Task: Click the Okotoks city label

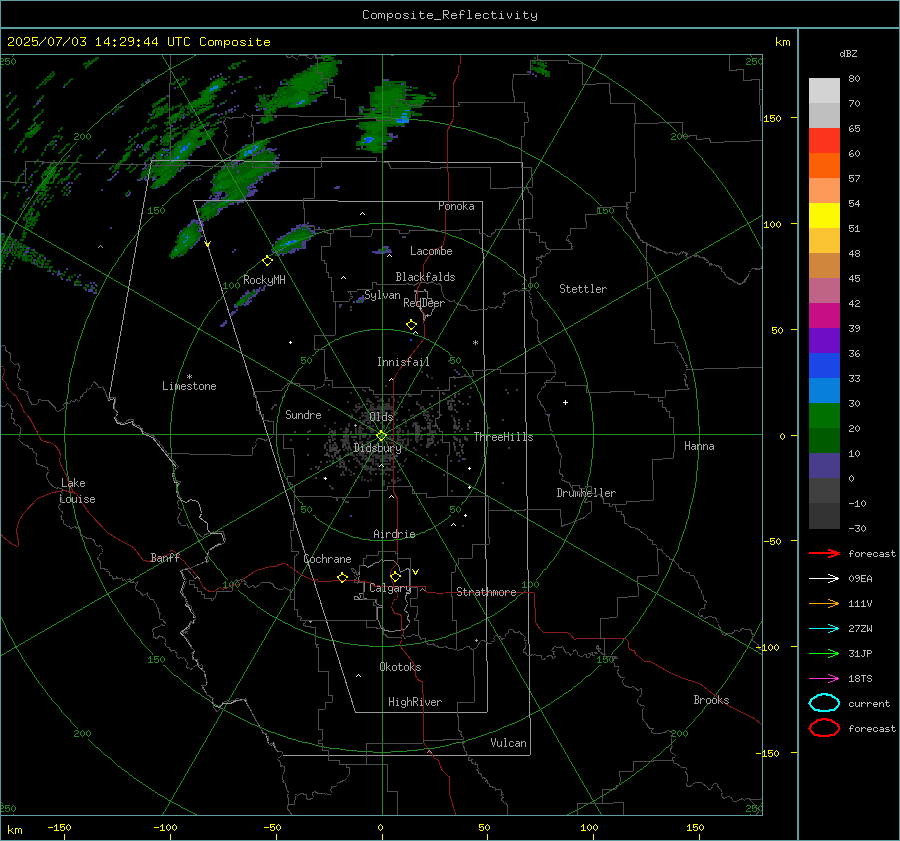Action: point(400,667)
